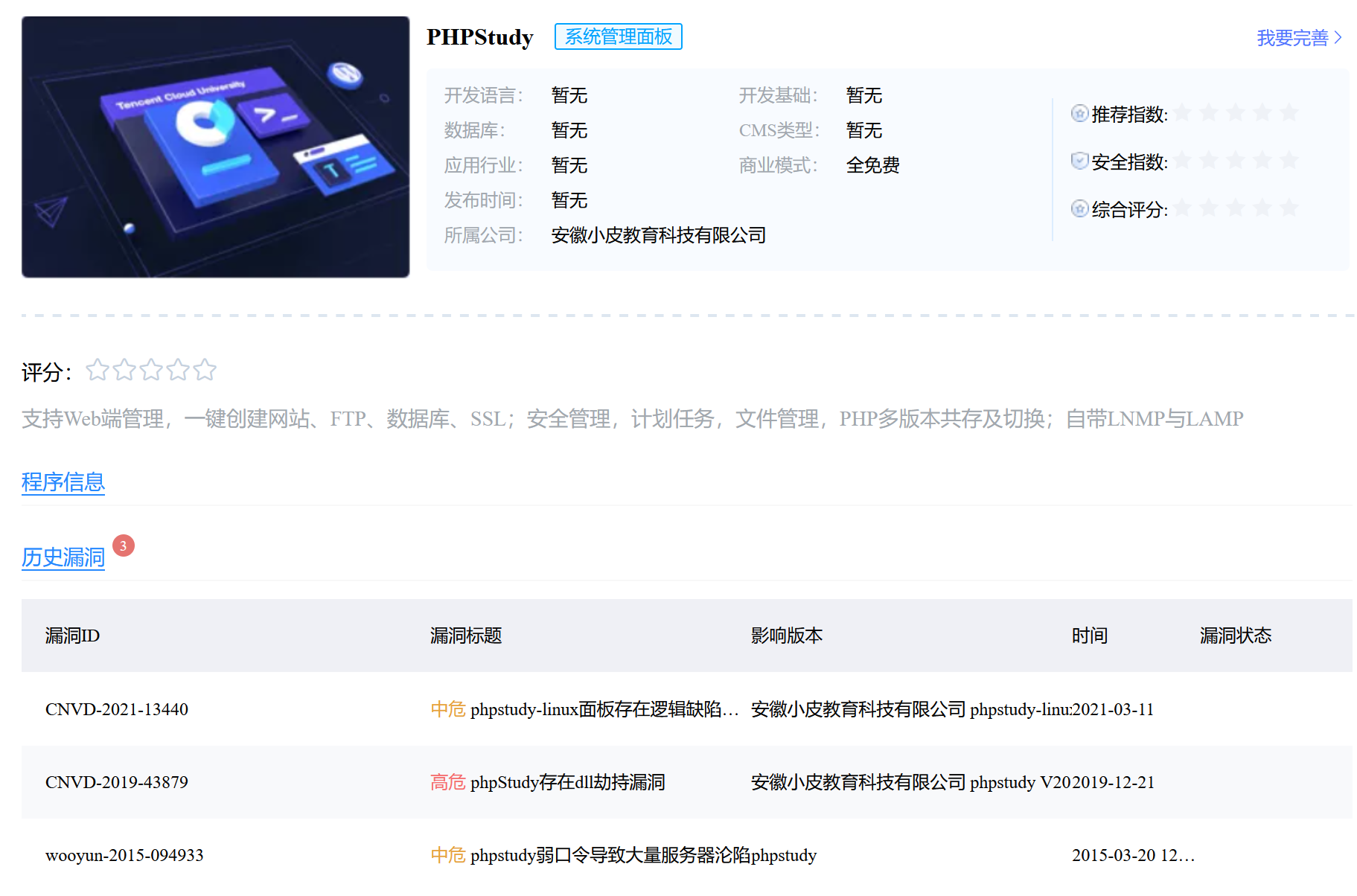Click the 漏洞状态 column header
This screenshot has height=896, width=1357.
[1236, 636]
